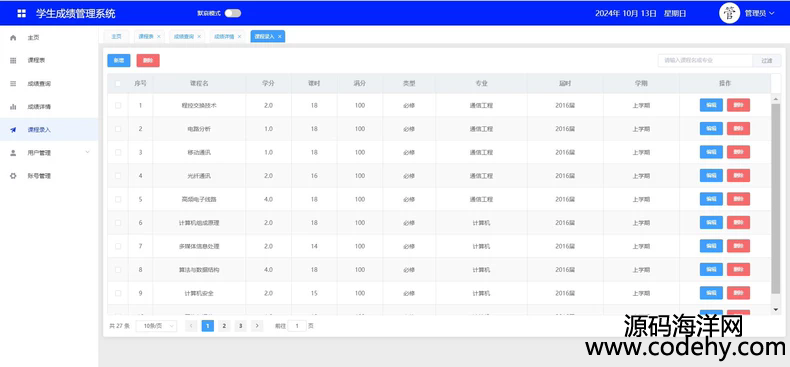Toggle the 默认模式 switch in the header

pyautogui.click(x=233, y=14)
